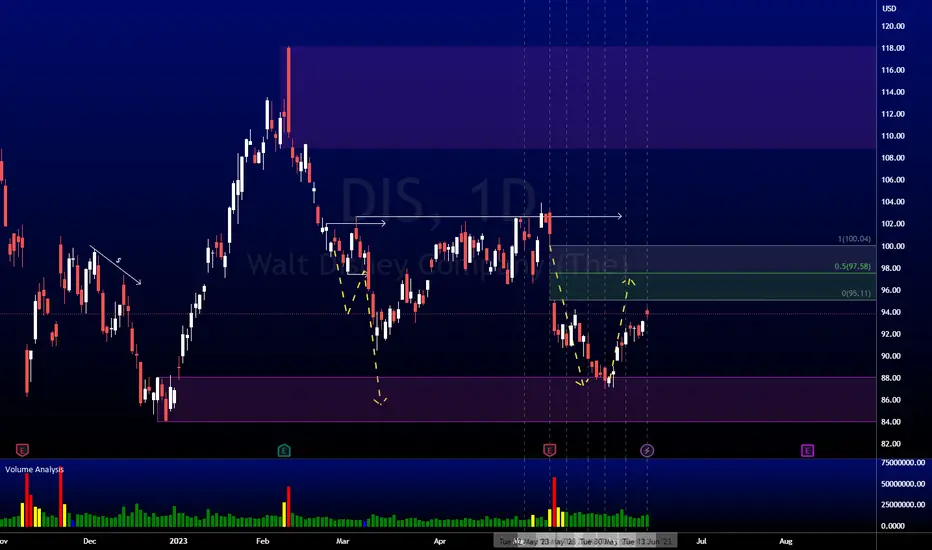Click the Aug label on time axis
This screenshot has height=550, width=932.
tap(786, 541)
